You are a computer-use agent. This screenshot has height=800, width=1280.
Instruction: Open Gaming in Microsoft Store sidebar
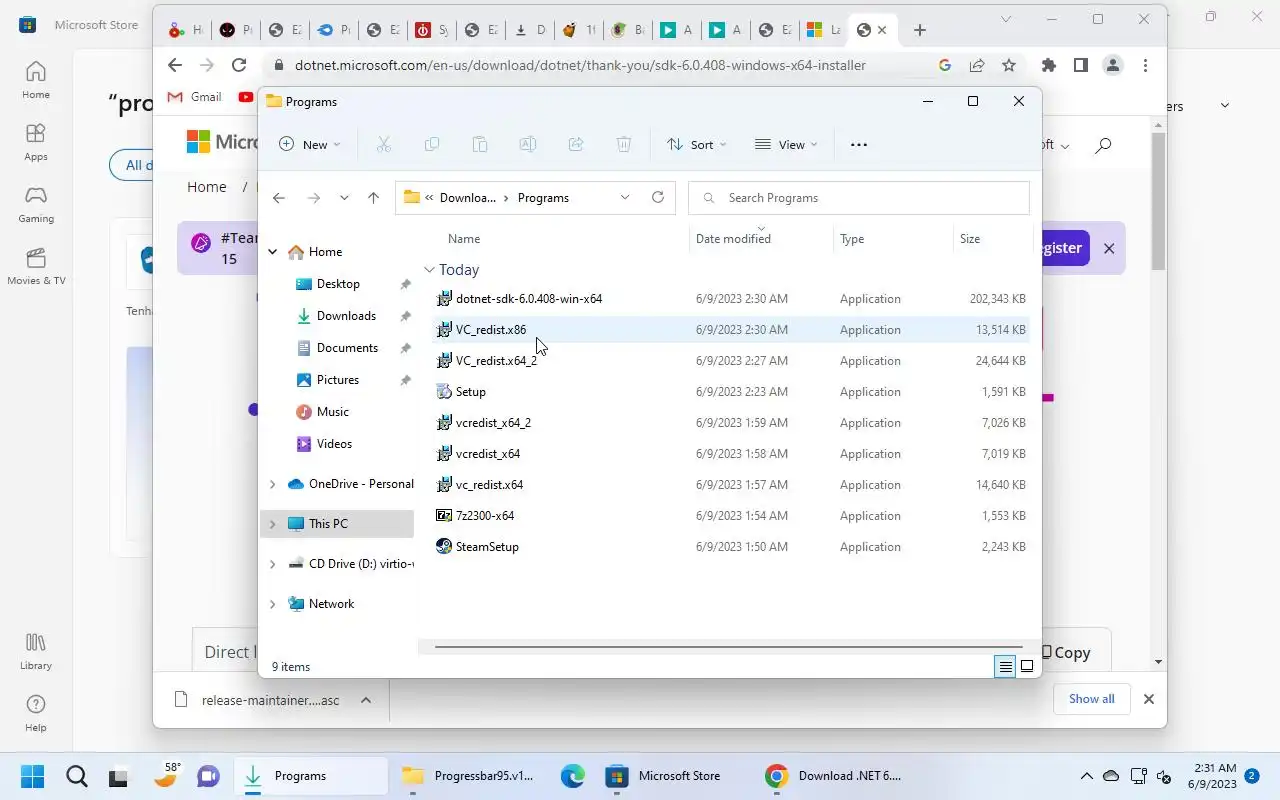[36, 204]
